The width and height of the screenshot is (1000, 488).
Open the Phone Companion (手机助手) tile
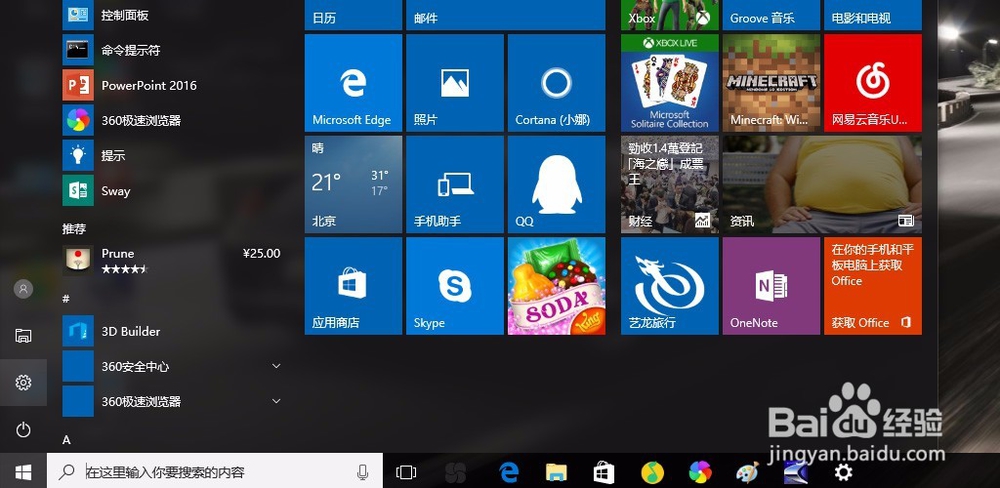pos(455,184)
